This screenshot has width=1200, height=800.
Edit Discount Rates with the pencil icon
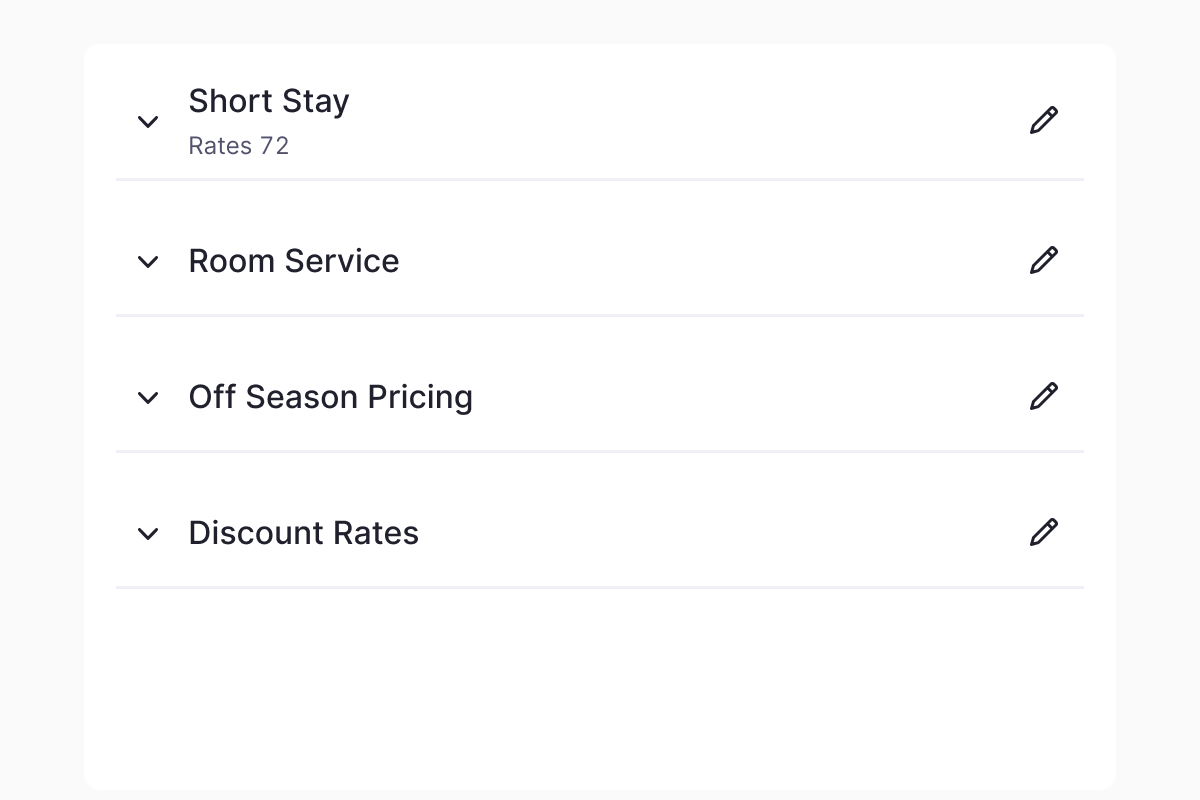click(x=1043, y=533)
